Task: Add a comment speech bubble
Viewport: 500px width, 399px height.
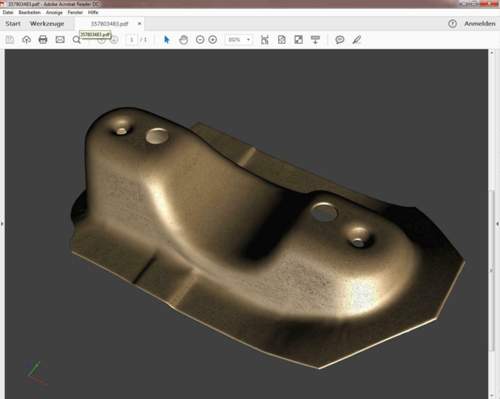Action: 340,40
